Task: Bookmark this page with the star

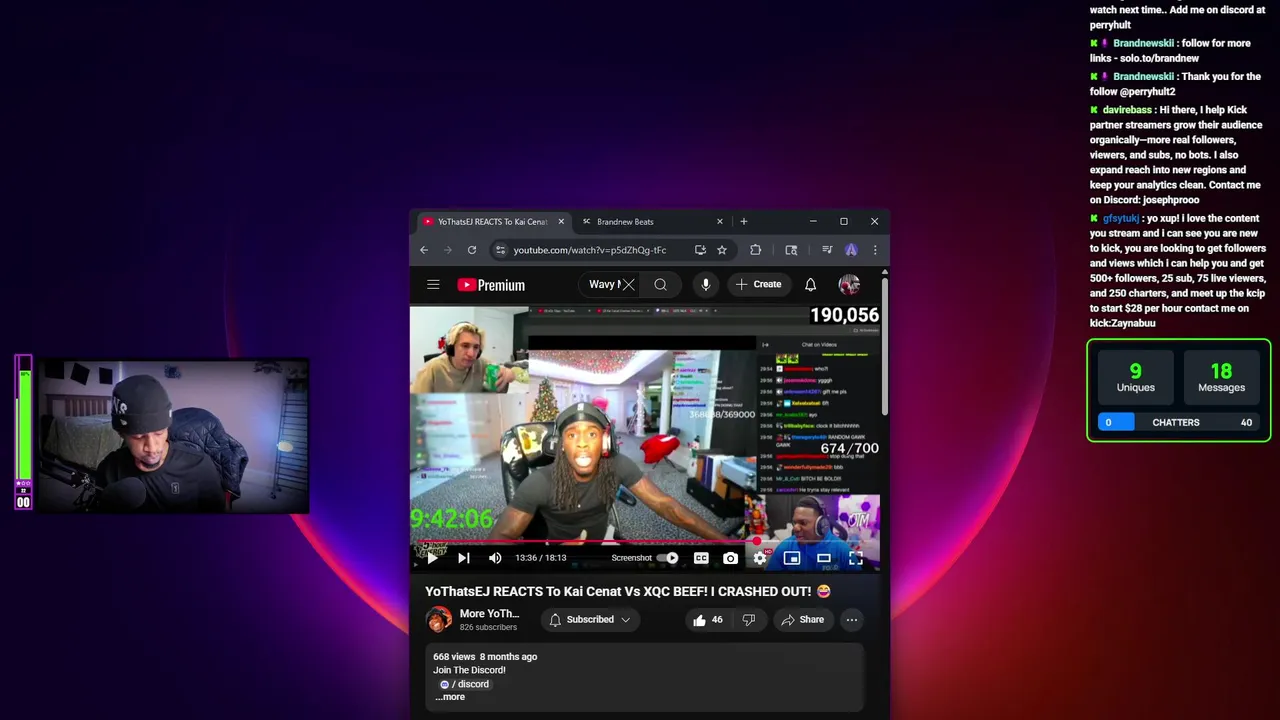Action: (722, 250)
